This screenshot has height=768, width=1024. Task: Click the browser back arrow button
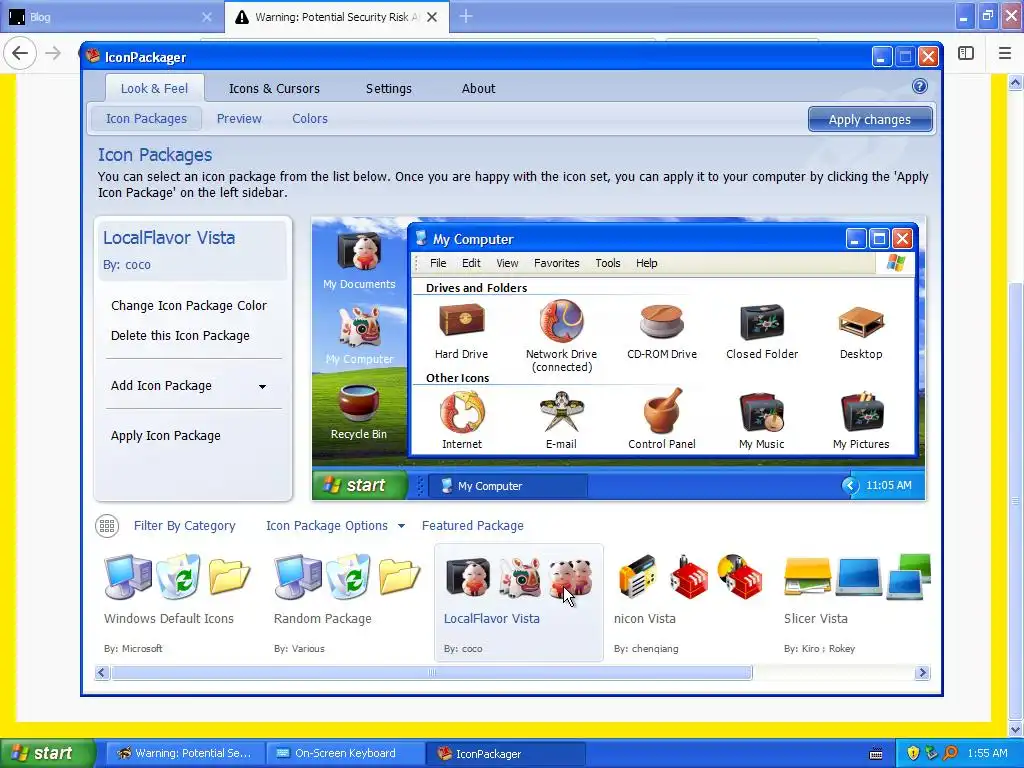coord(20,53)
